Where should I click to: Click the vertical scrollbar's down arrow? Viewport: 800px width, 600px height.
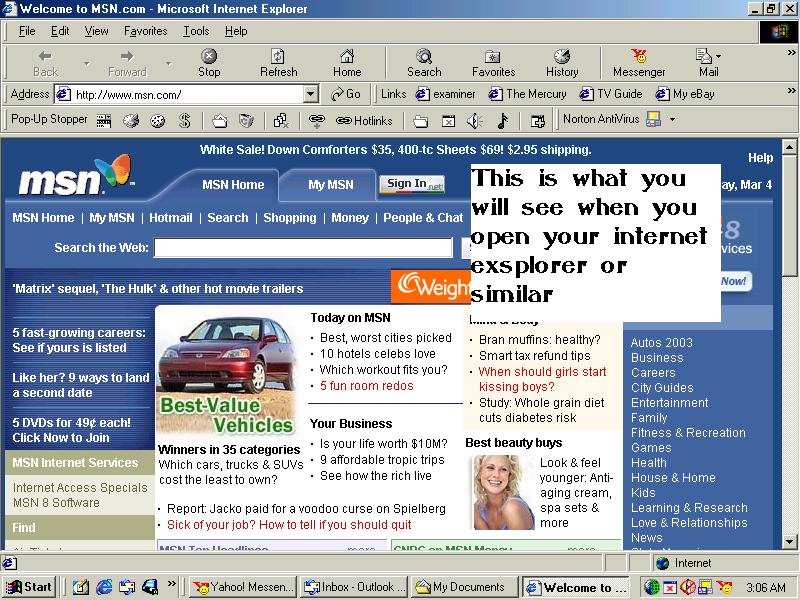(x=789, y=541)
